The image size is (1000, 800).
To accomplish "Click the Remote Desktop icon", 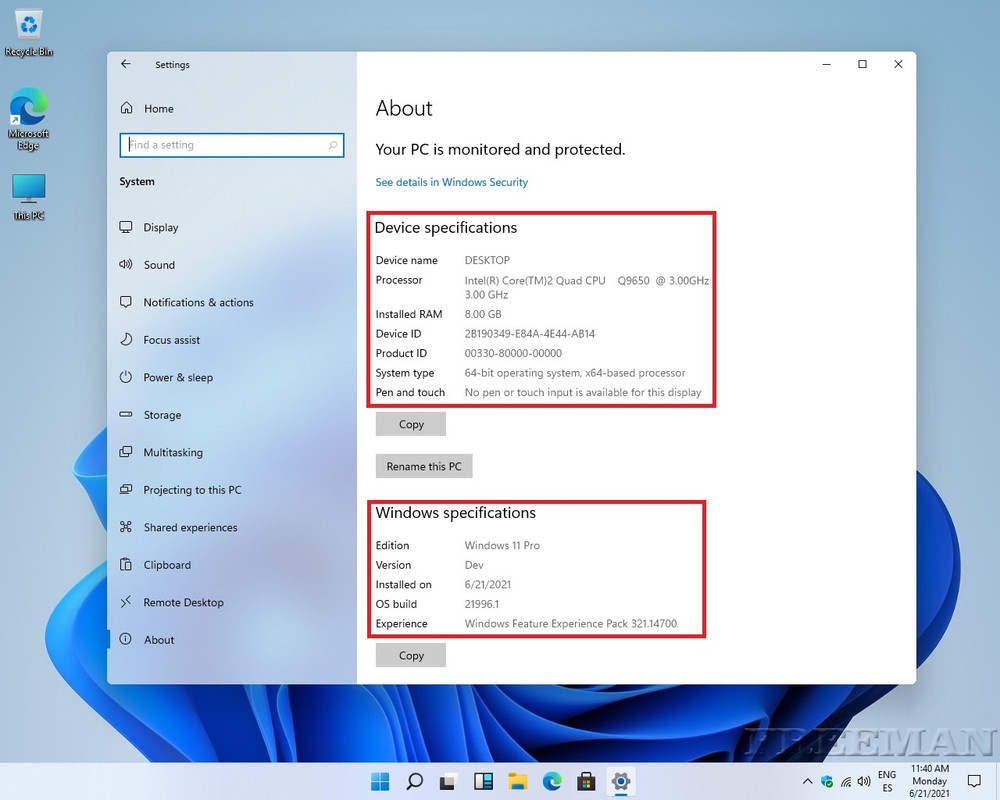I will 126,602.
